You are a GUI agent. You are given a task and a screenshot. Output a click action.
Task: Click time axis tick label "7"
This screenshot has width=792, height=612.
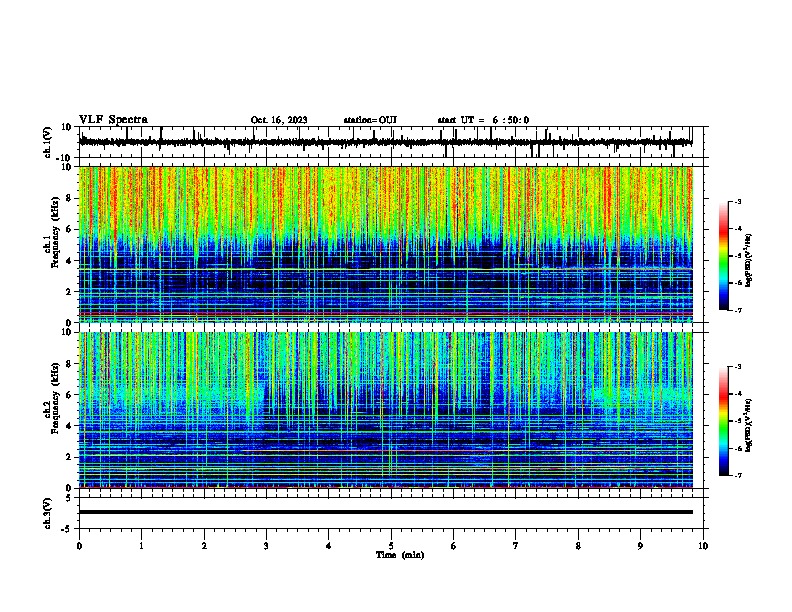pyautogui.click(x=516, y=546)
